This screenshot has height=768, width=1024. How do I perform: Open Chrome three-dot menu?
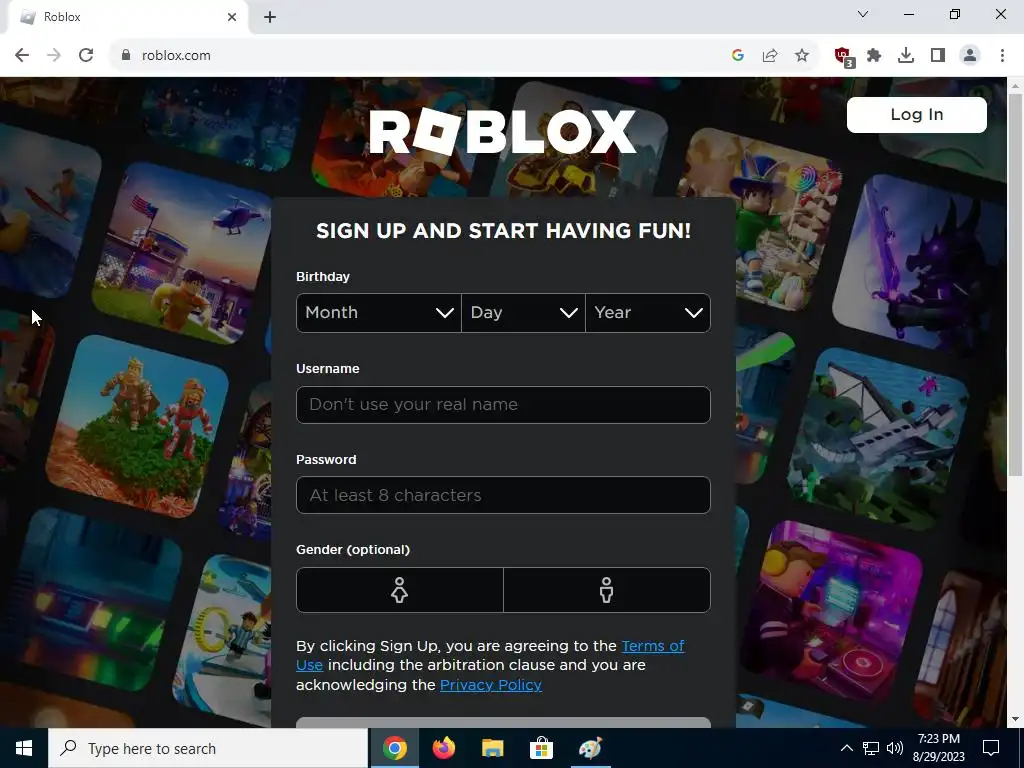[x=1002, y=56]
